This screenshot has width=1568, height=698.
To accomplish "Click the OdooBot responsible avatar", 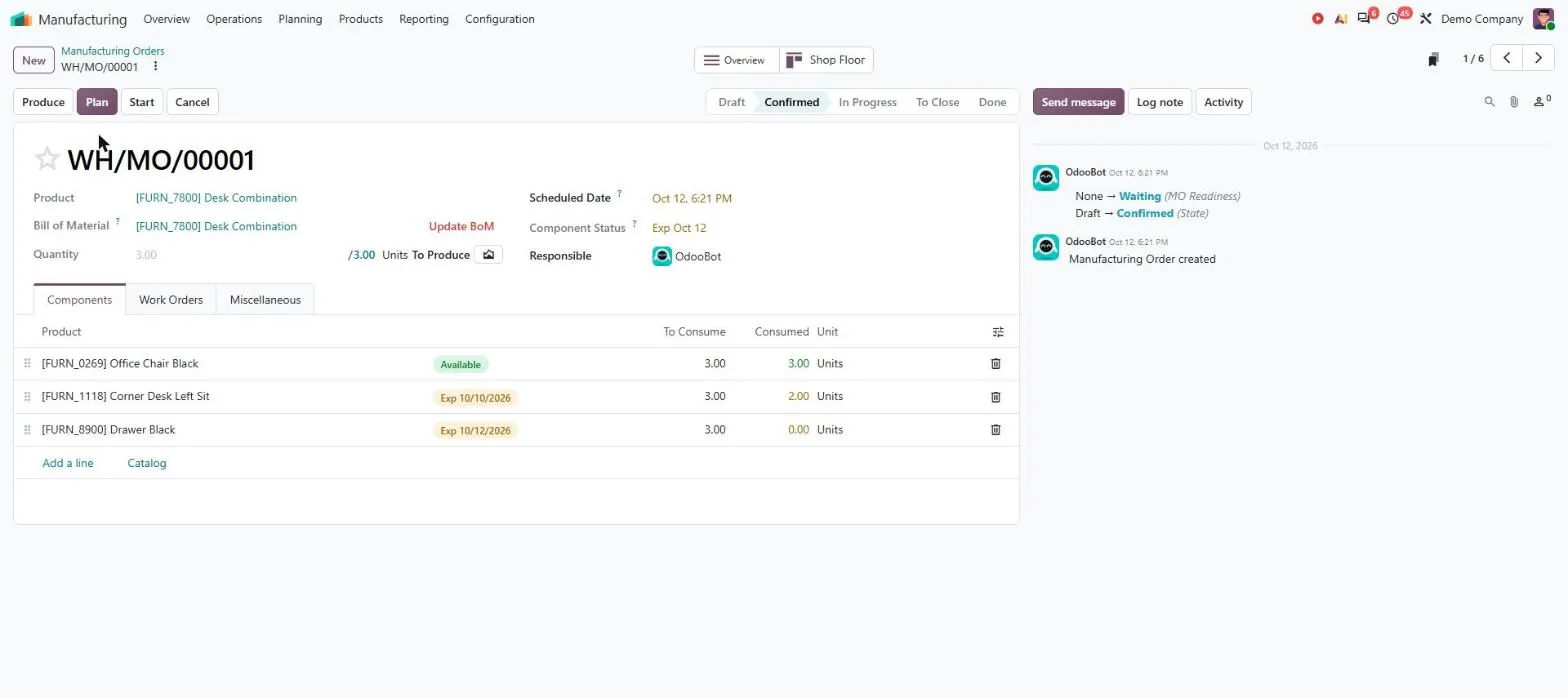I will coord(662,256).
